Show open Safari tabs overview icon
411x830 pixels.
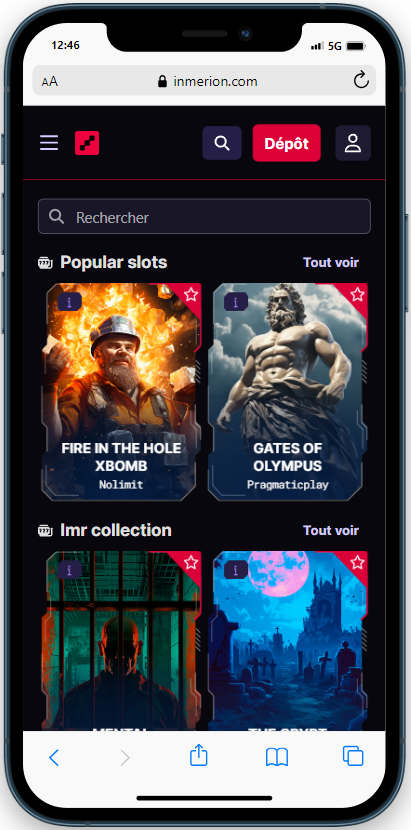tap(353, 756)
